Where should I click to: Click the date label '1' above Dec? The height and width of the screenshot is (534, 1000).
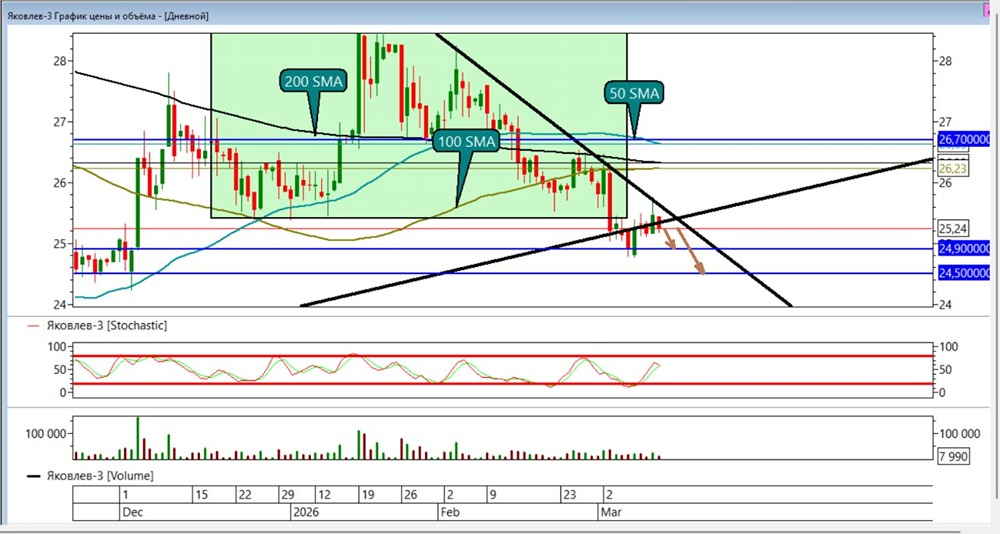point(126,494)
